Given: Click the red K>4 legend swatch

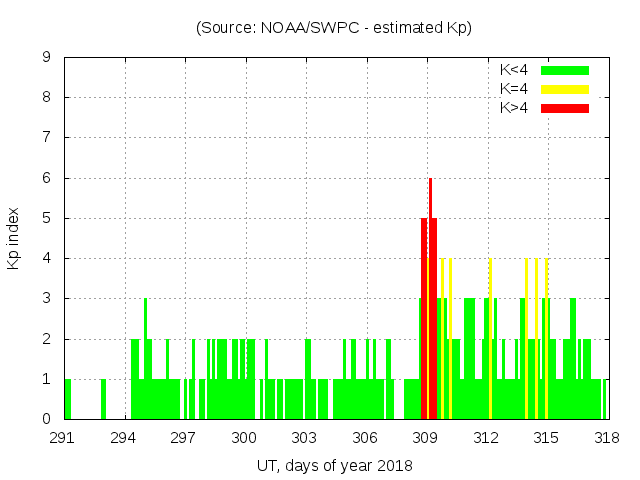Looking at the screenshot, I should pyautogui.click(x=565, y=108).
